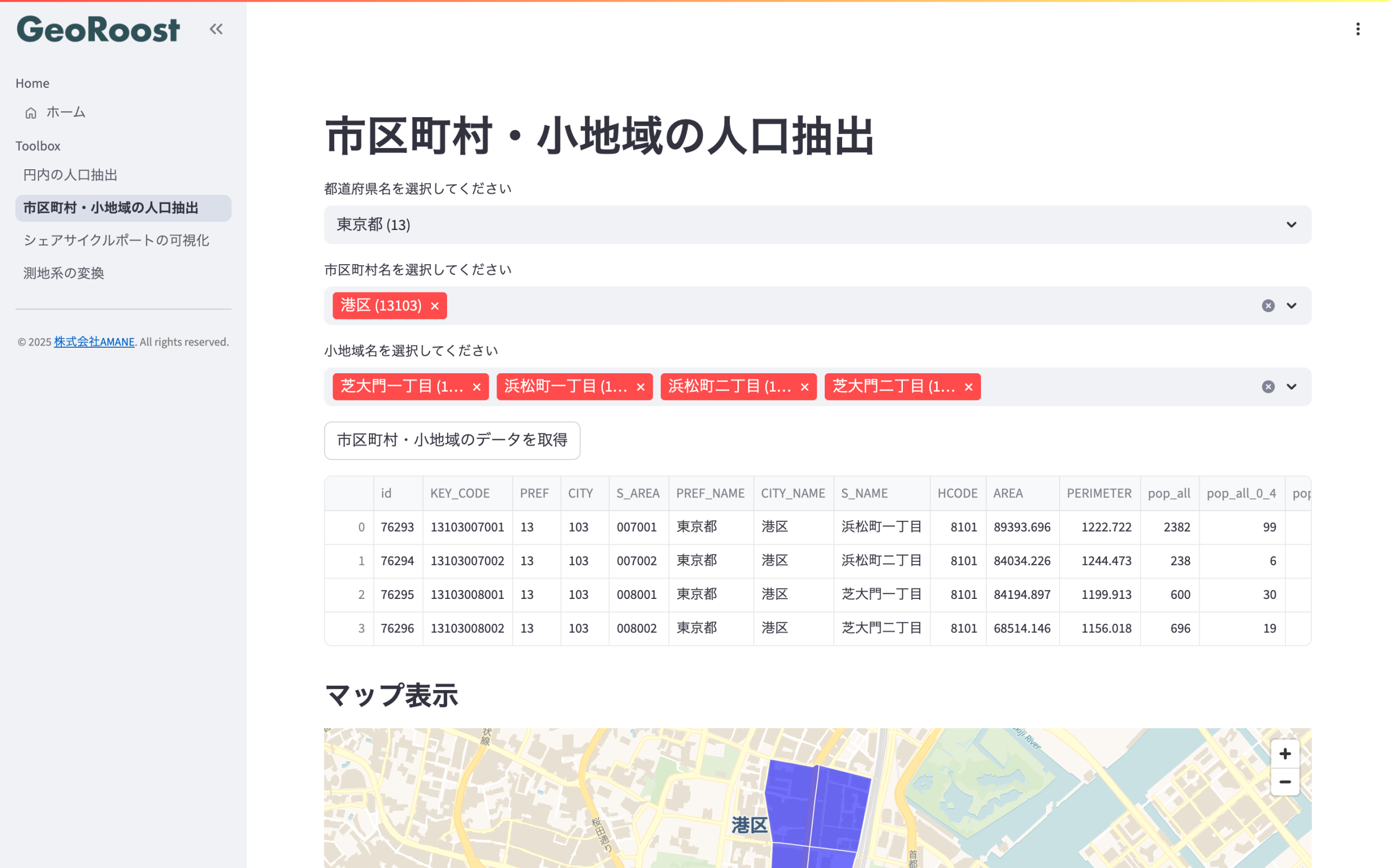Click the pop_all column header
Screen dimensions: 1389x868
click(x=1169, y=493)
